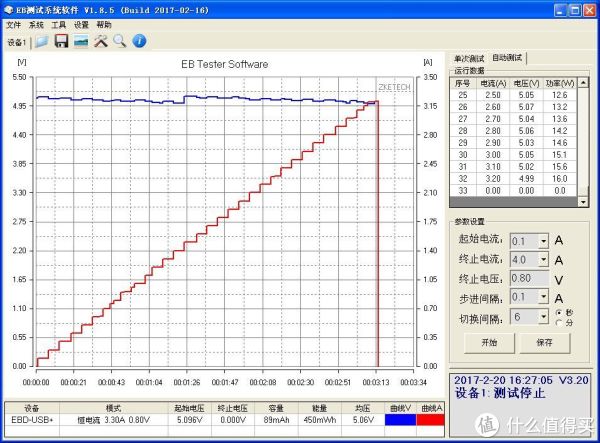This screenshot has height=443, width=600.
Task: Click the 功率(W) column header
Action: [x=560, y=83]
